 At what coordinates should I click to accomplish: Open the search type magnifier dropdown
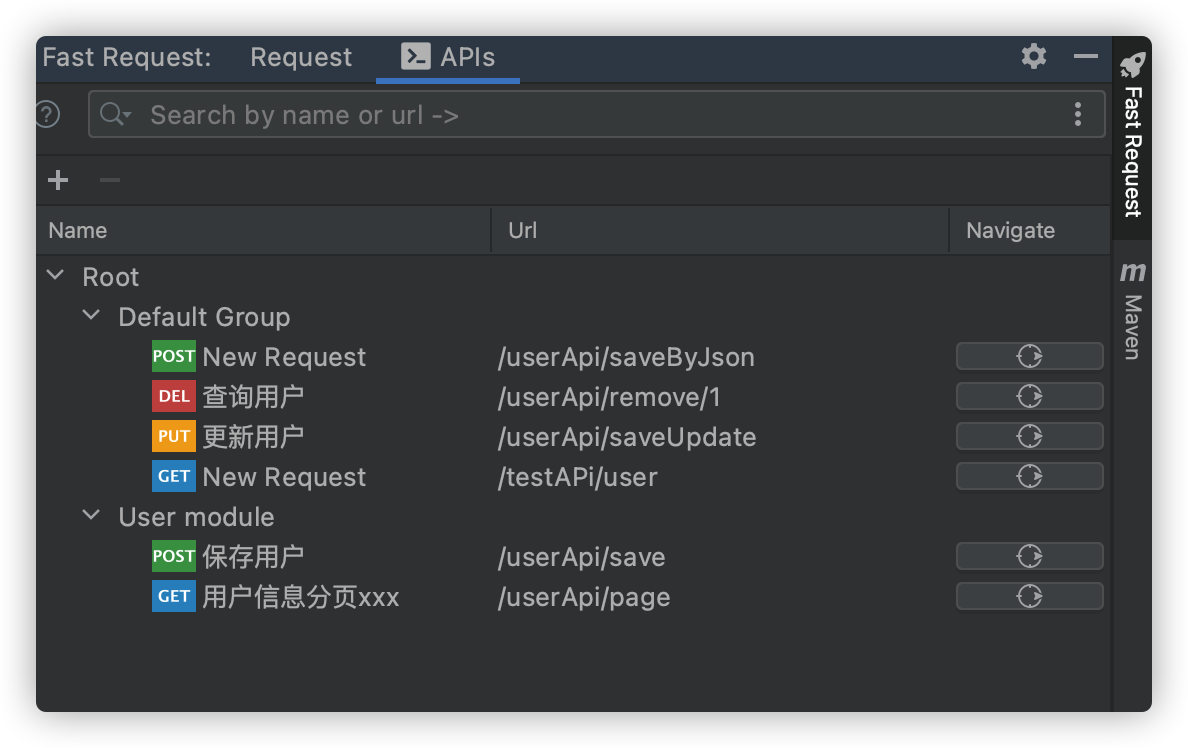click(x=113, y=114)
